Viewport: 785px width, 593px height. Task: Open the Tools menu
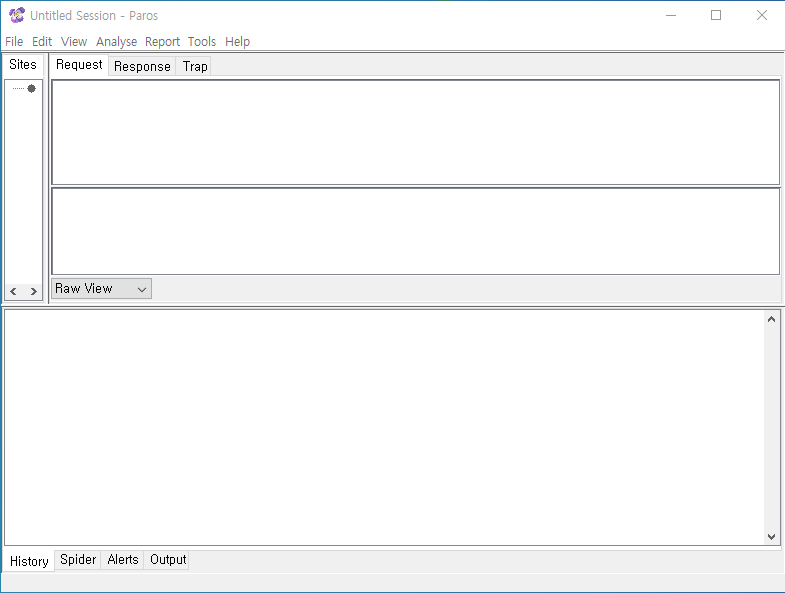click(202, 42)
